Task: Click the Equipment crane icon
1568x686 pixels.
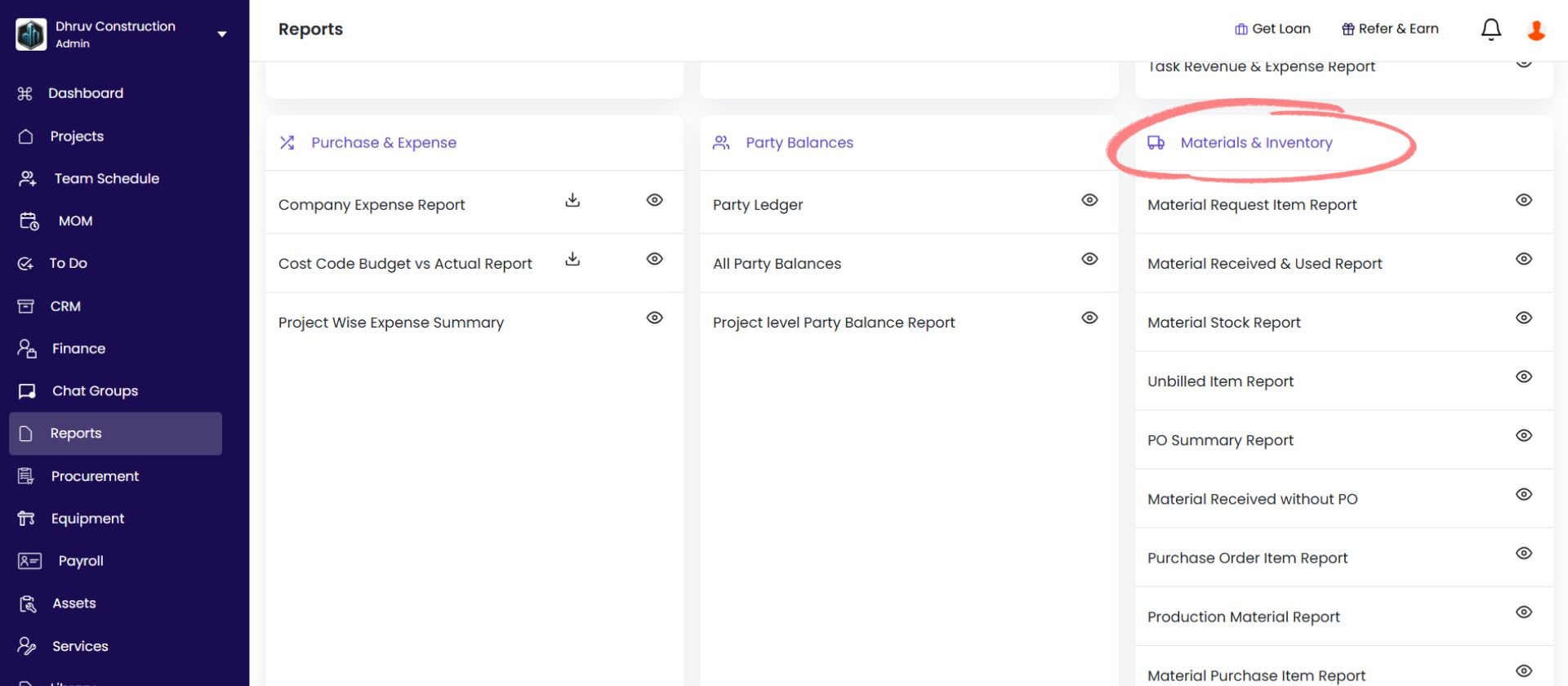Action: click(x=26, y=519)
